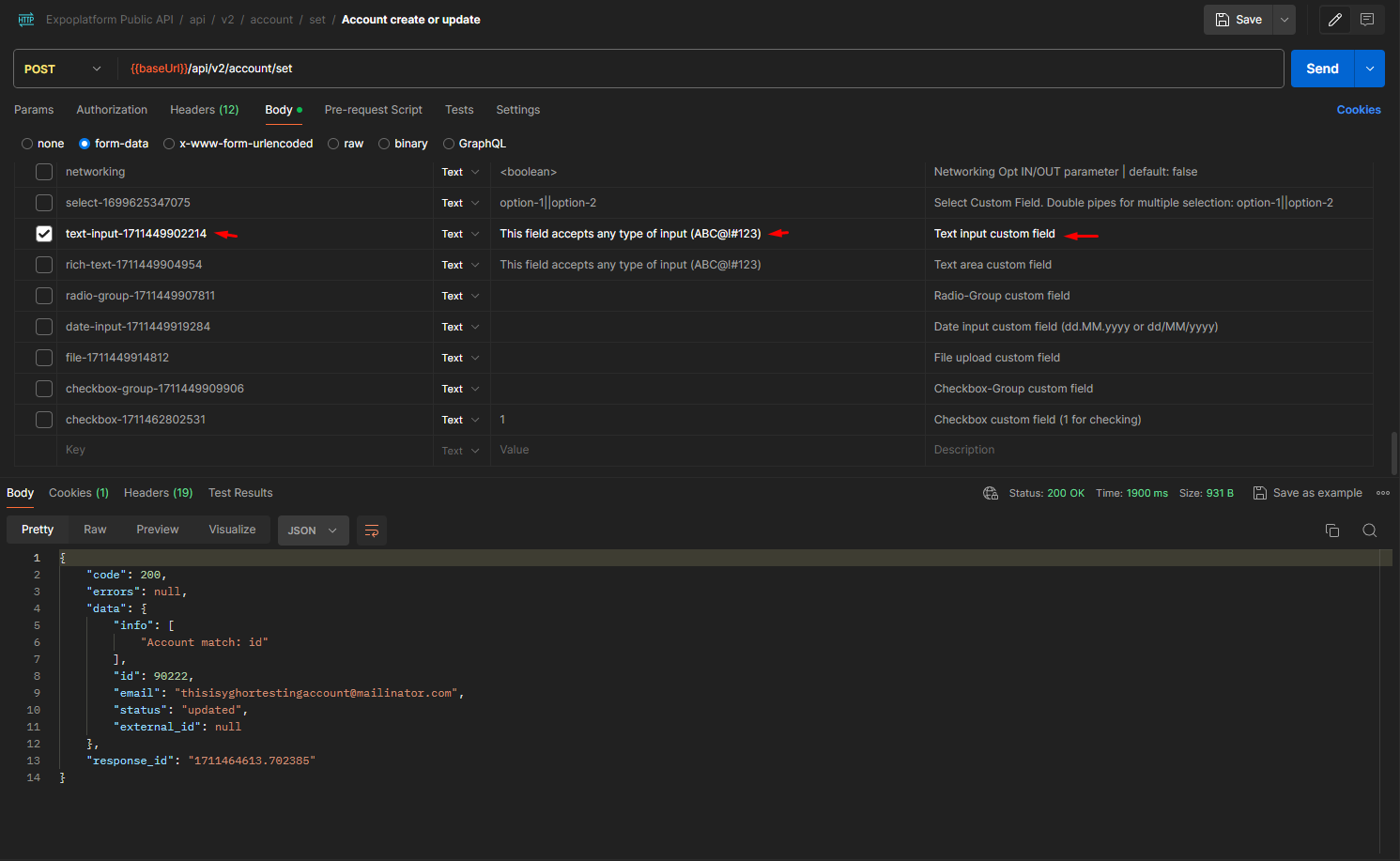This screenshot has height=861, width=1400.
Task: Open Cookies at the top right
Action: click(x=1358, y=110)
